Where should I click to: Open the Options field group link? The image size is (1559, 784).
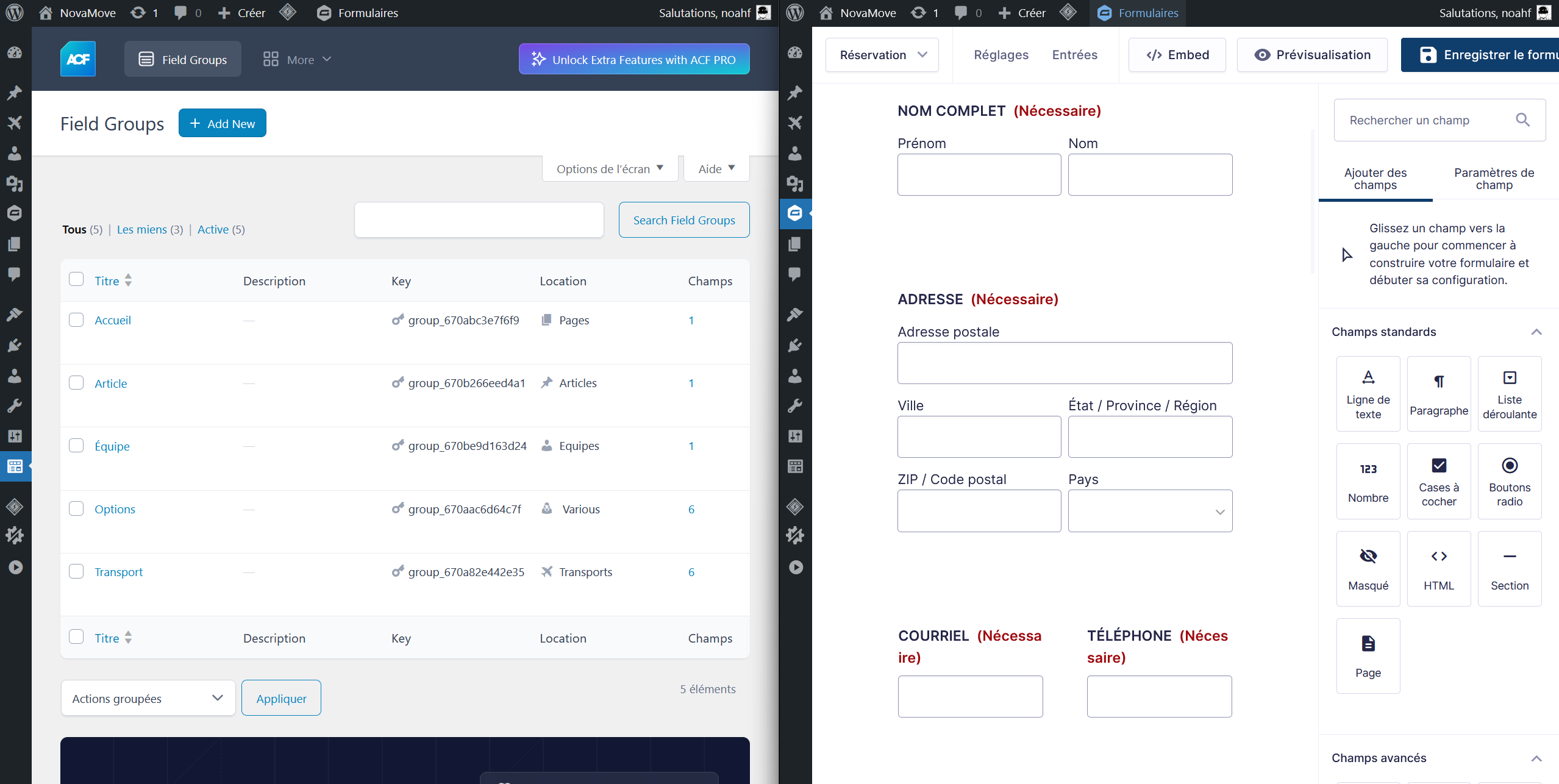pos(115,509)
